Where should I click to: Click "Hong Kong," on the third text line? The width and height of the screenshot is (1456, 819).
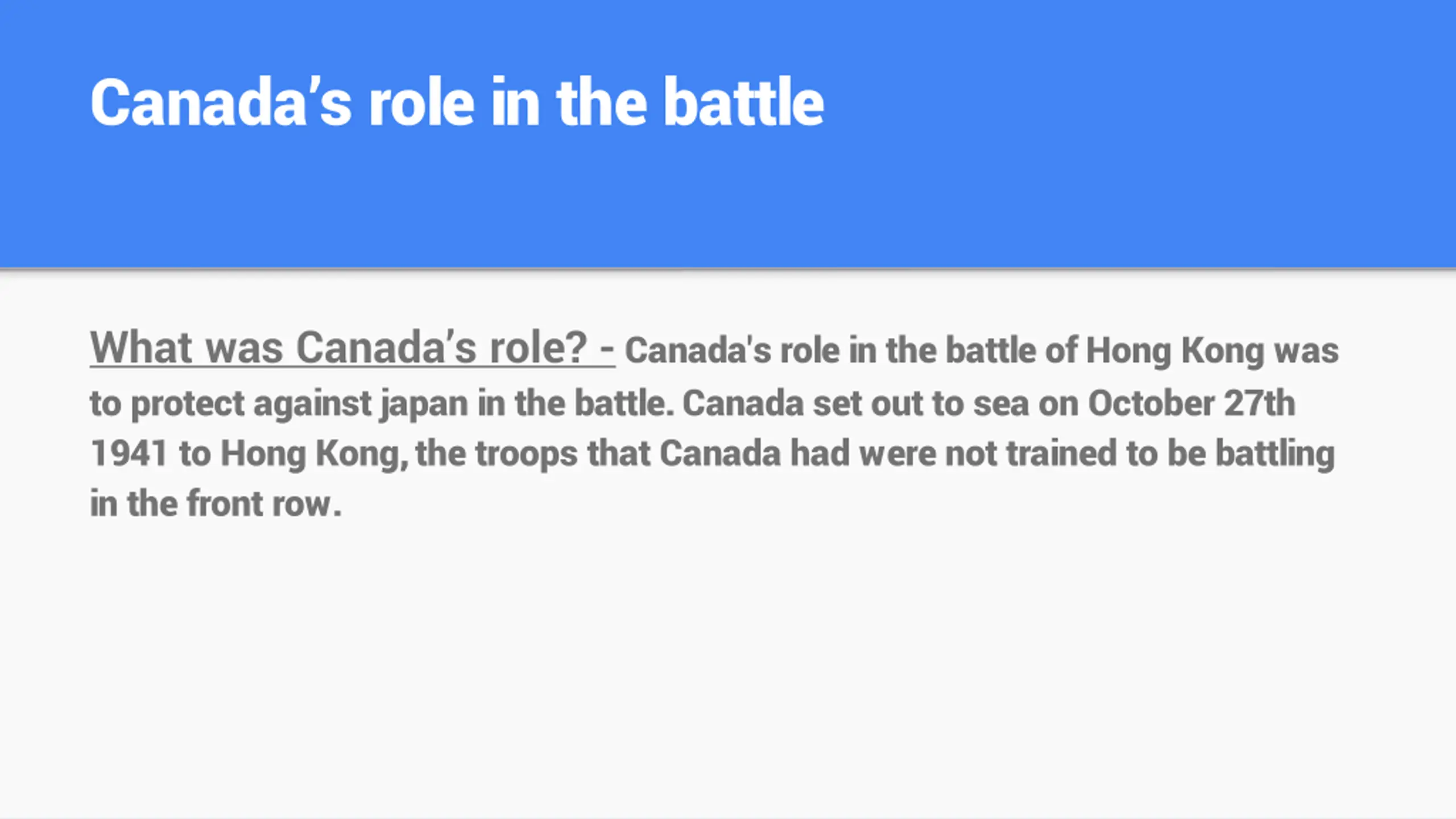pos(315,455)
